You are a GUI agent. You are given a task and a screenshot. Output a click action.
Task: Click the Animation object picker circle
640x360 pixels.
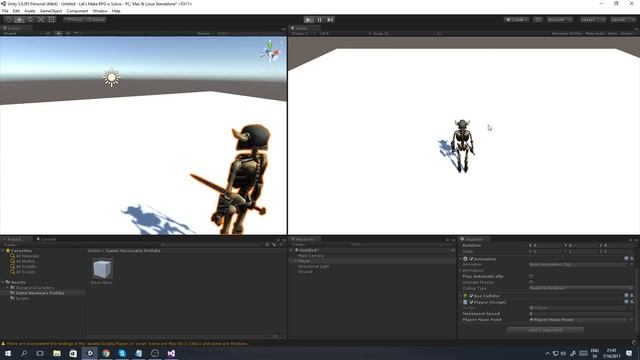632,264
